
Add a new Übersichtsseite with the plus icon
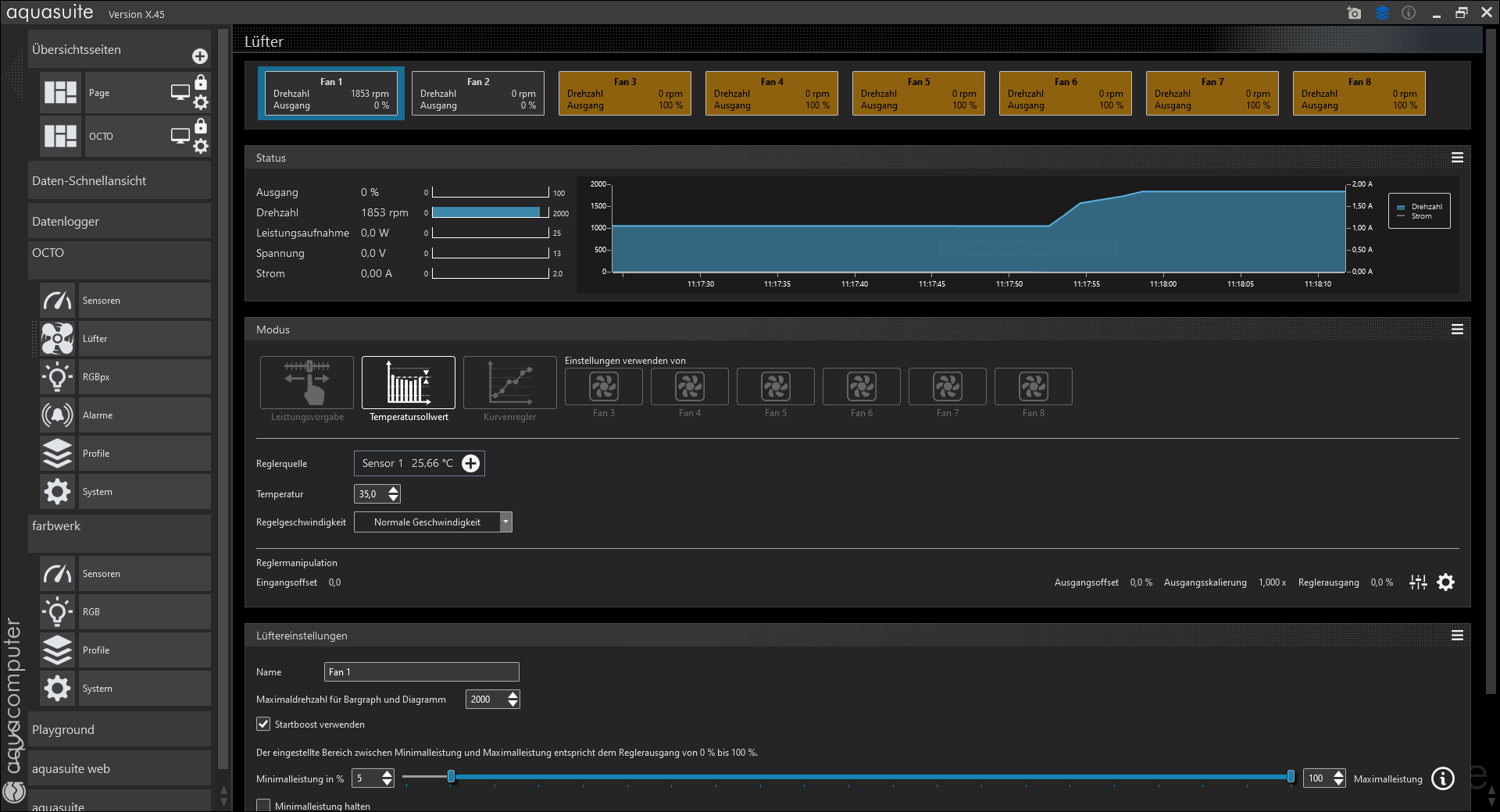(200, 56)
